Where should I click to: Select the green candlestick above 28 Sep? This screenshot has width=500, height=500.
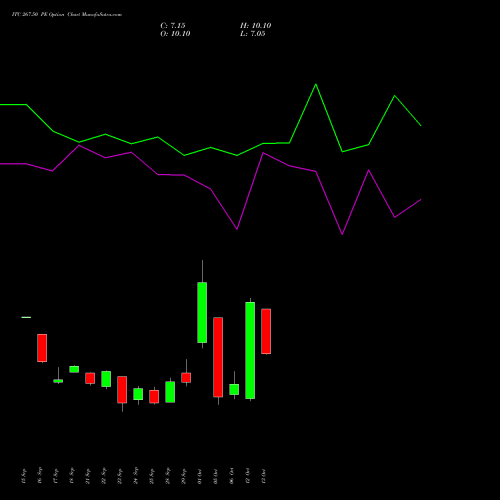point(170,392)
